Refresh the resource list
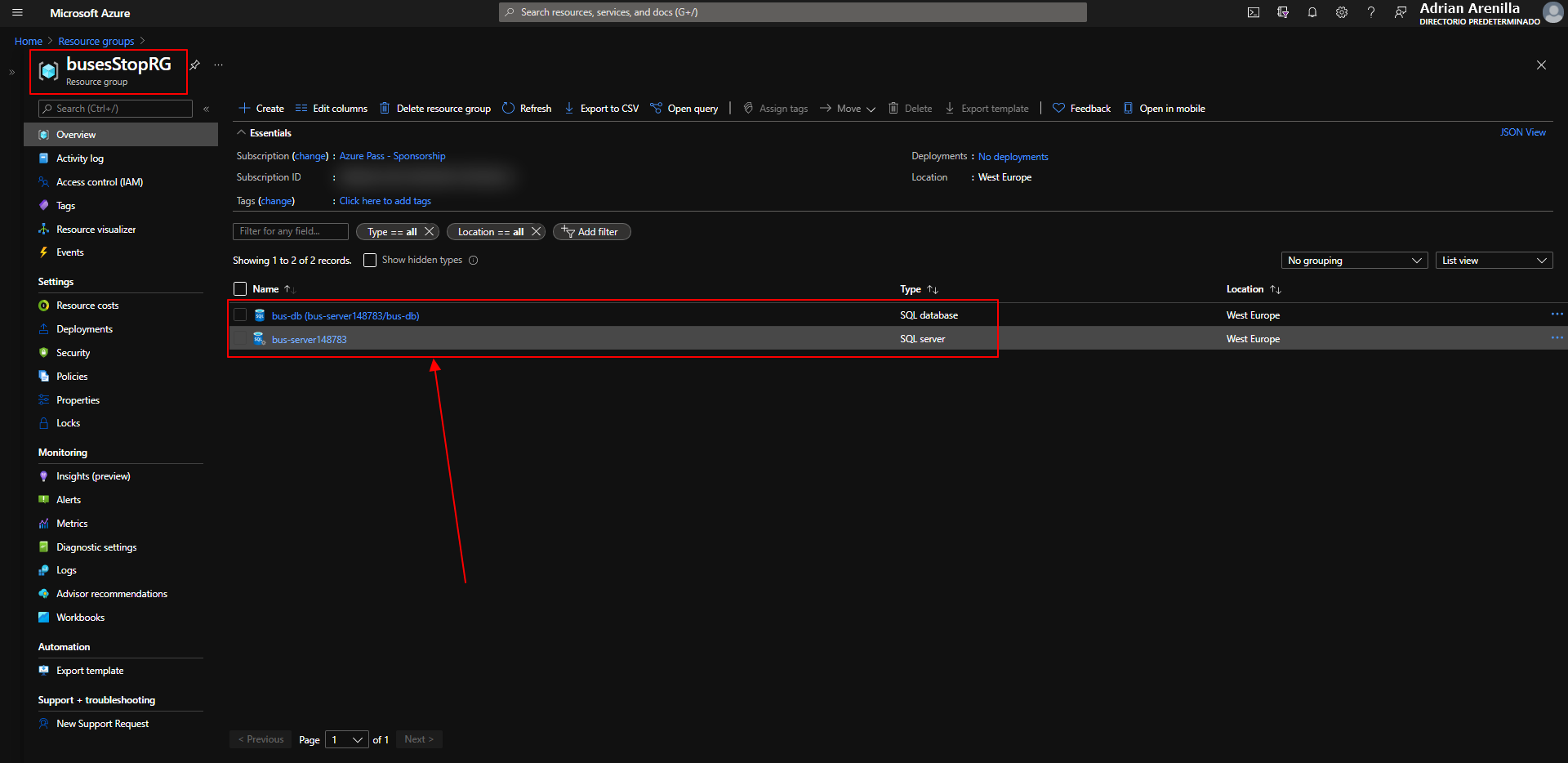This screenshot has height=763, width=1568. tap(527, 109)
